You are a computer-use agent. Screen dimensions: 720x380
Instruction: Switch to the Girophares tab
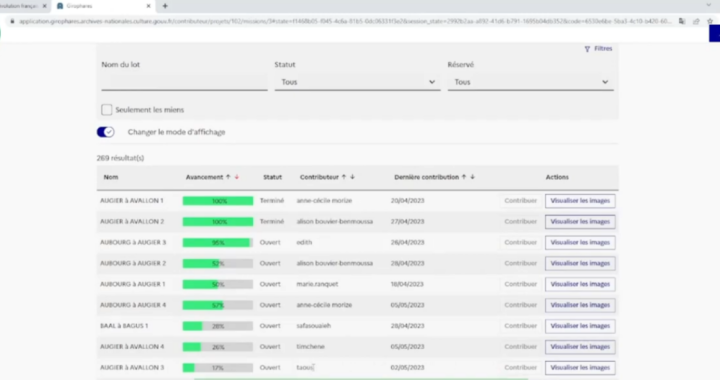click(103, 6)
